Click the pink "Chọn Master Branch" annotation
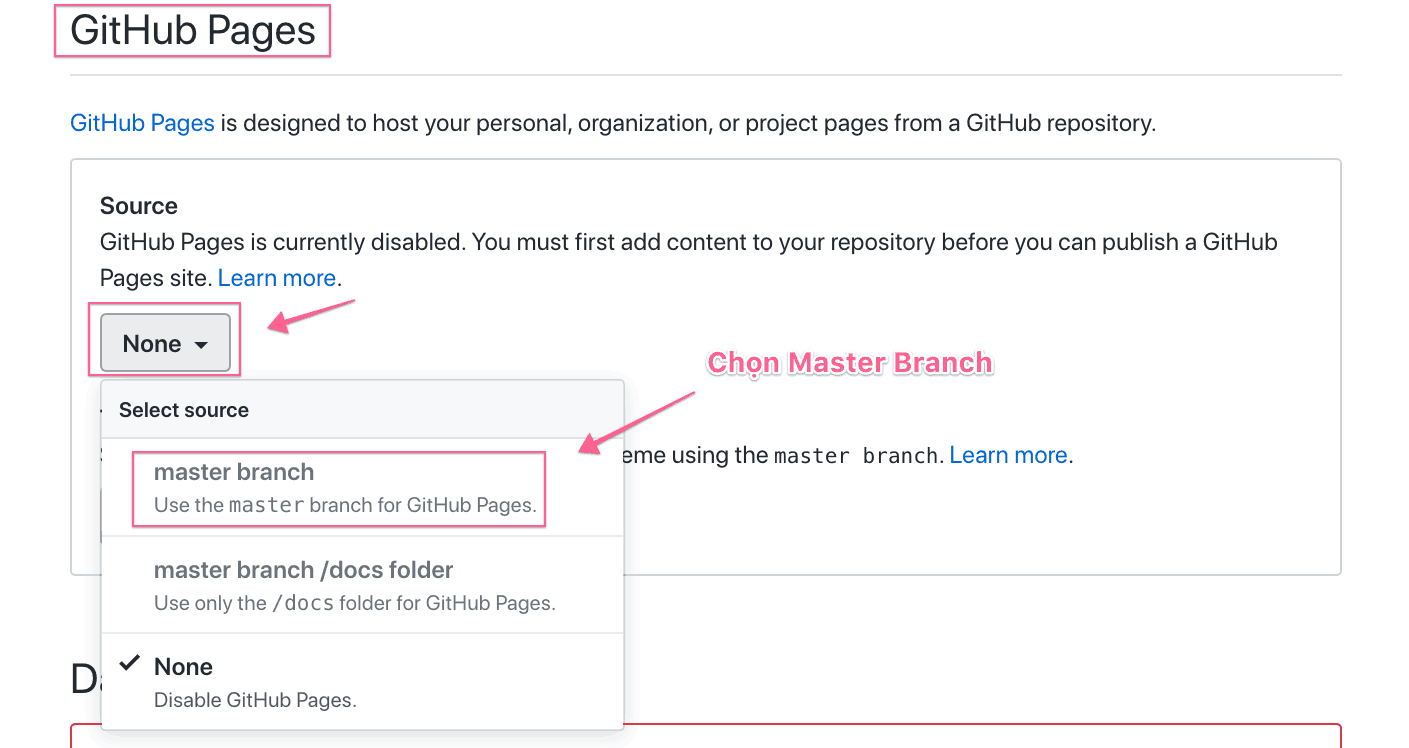The height and width of the screenshot is (748, 1409). [850, 362]
